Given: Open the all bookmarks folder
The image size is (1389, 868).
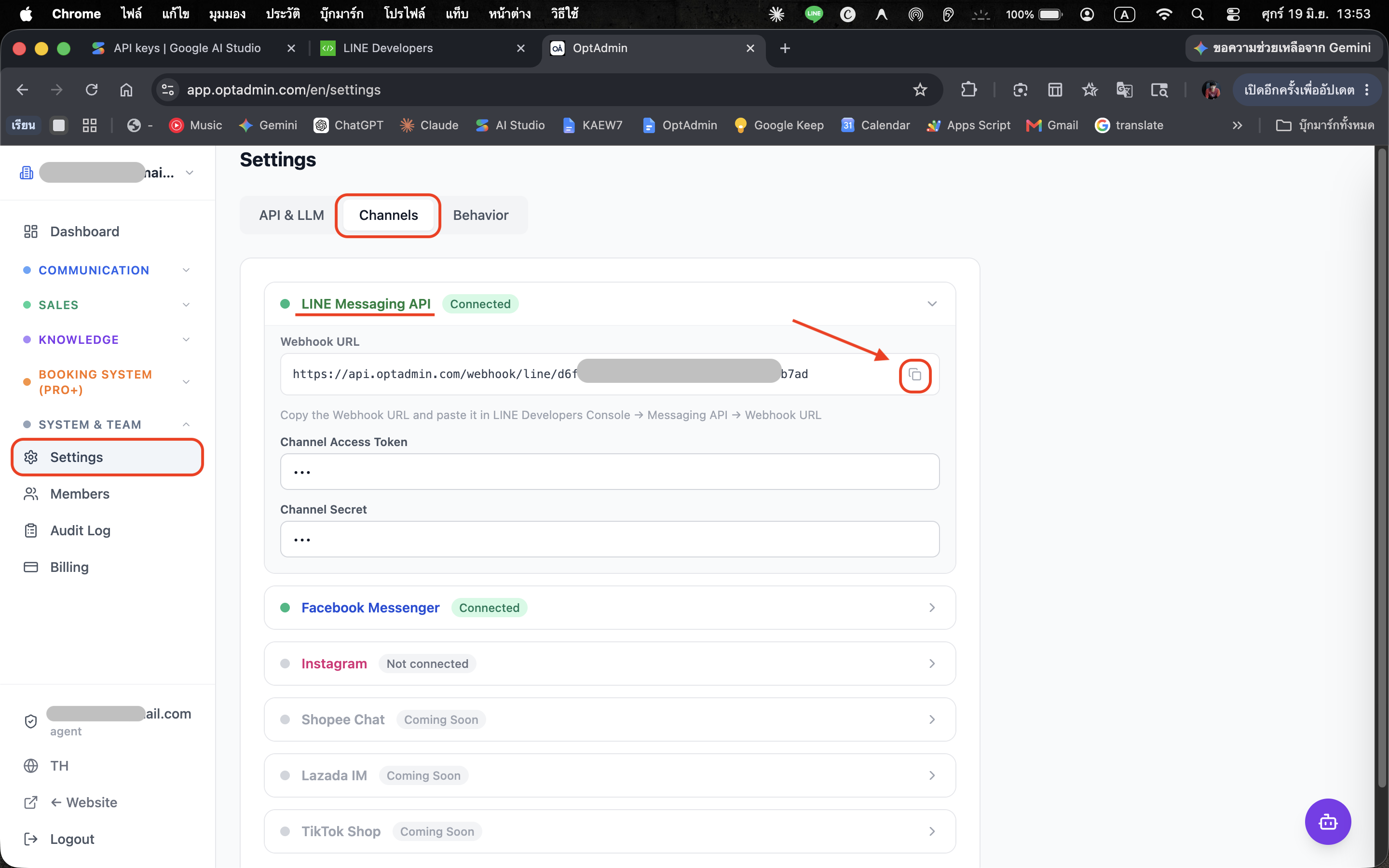Looking at the screenshot, I should point(1324,125).
